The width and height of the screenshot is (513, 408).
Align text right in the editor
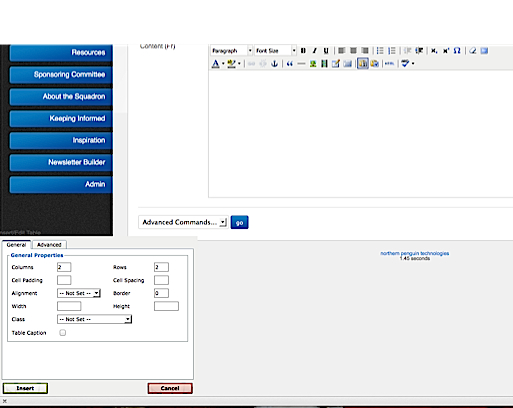(x=365, y=51)
